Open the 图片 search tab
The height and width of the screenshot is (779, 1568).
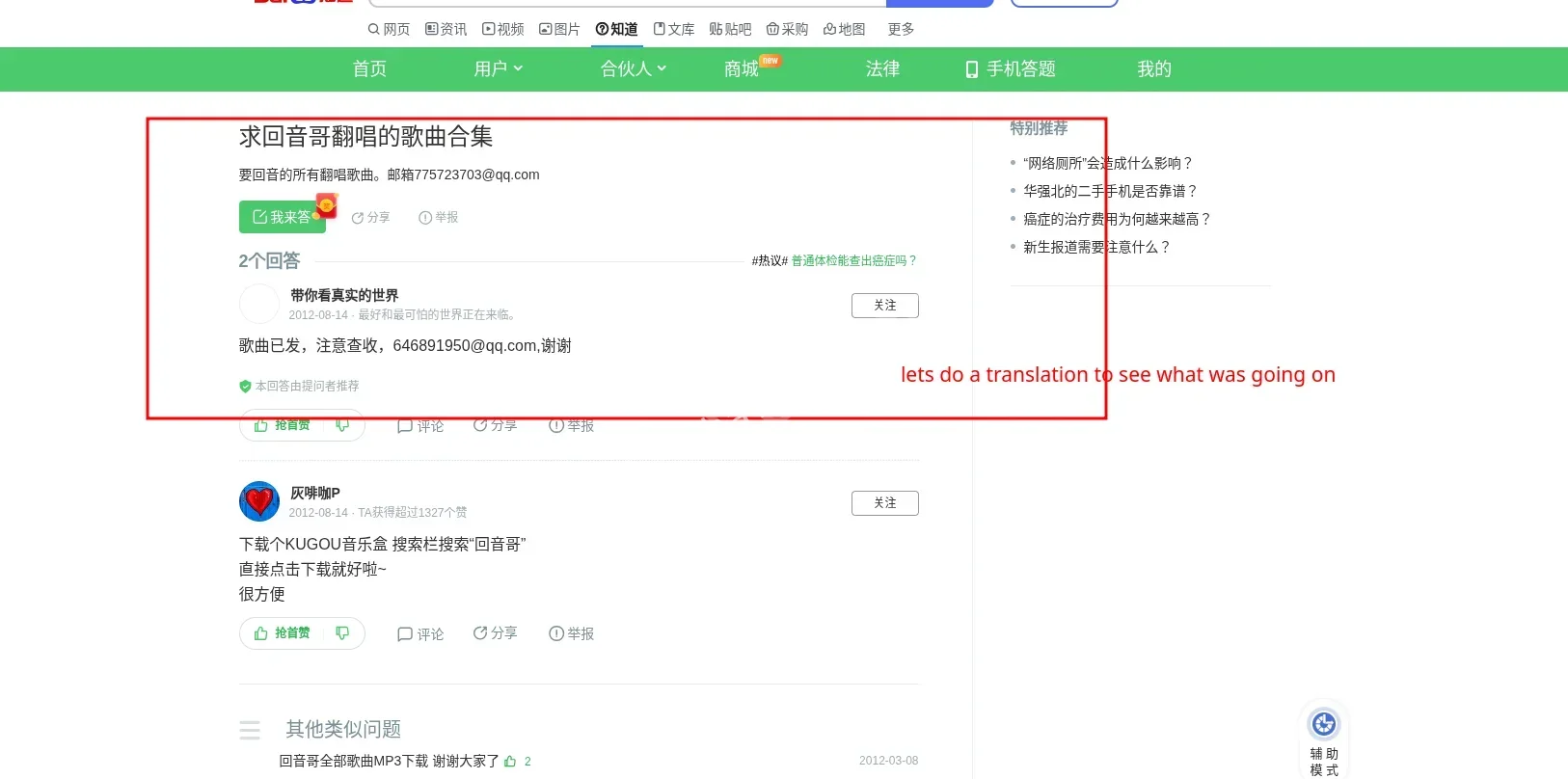pos(559,29)
